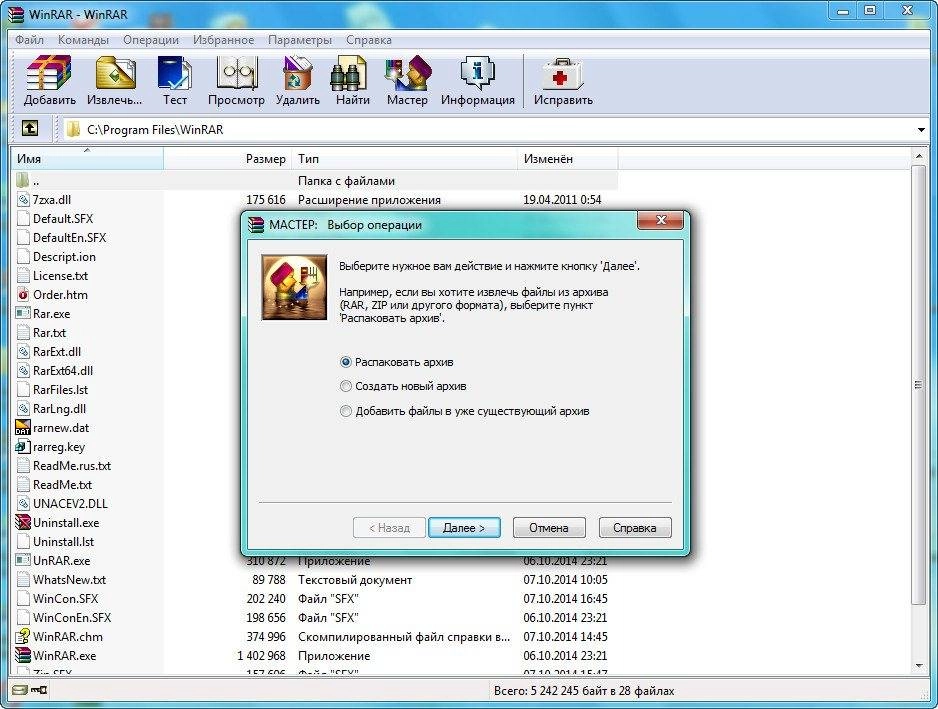Click WinRAR title bar books icon
Image resolution: width=938 pixels, height=709 pixels.
(16, 13)
